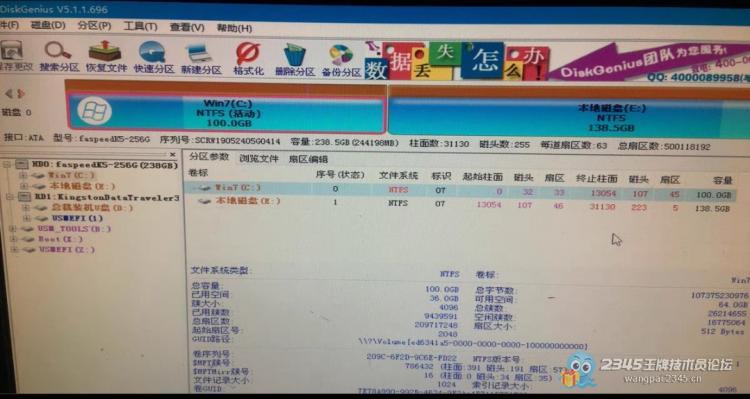Expand the USB_TOOLS tree node
Image resolution: width=750 pixels, height=399 pixels.
(13, 229)
